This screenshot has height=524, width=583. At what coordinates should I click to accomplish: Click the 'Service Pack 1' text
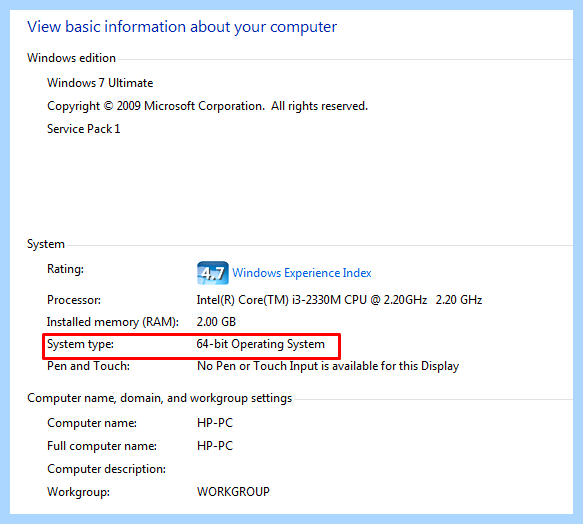point(84,129)
